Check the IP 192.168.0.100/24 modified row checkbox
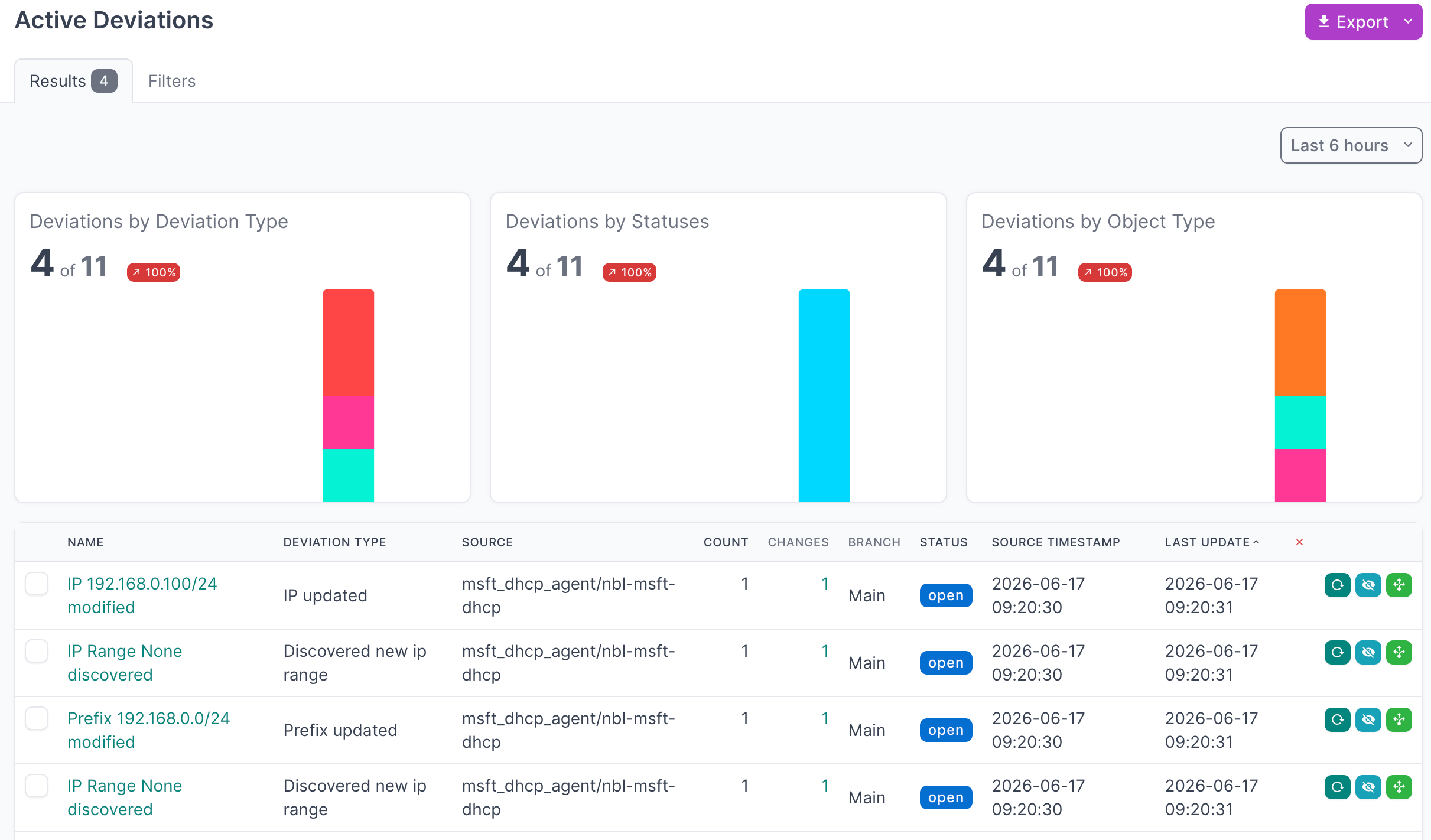 pos(37,584)
